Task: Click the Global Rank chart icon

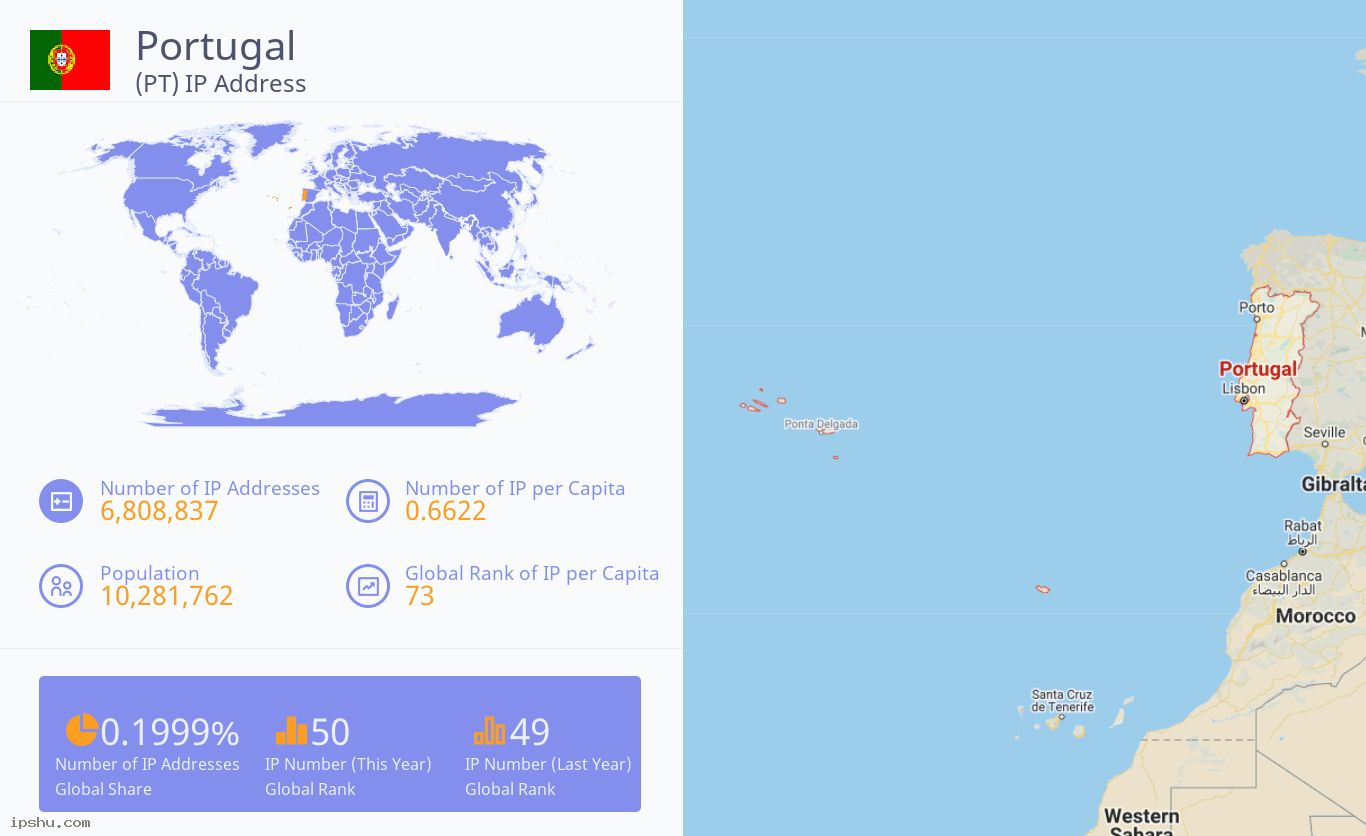Action: click(368, 586)
